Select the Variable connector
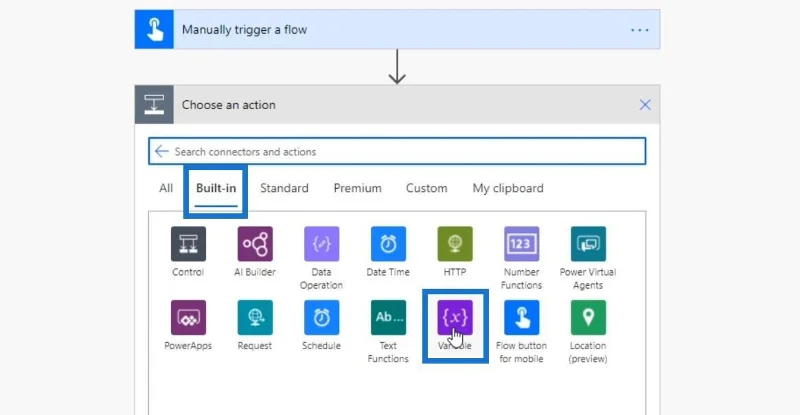The height and width of the screenshot is (415, 800). (455, 318)
